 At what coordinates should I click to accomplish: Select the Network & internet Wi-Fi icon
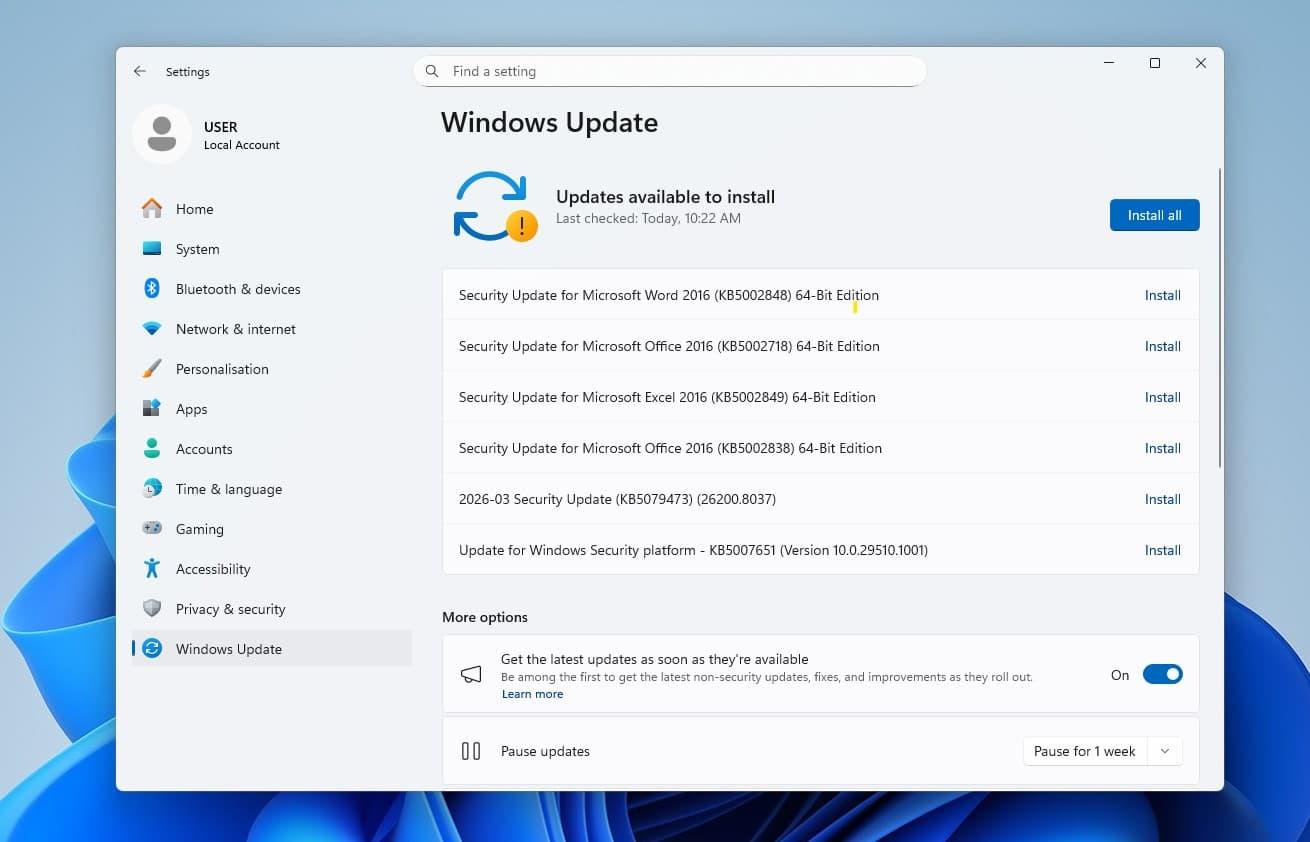point(152,329)
